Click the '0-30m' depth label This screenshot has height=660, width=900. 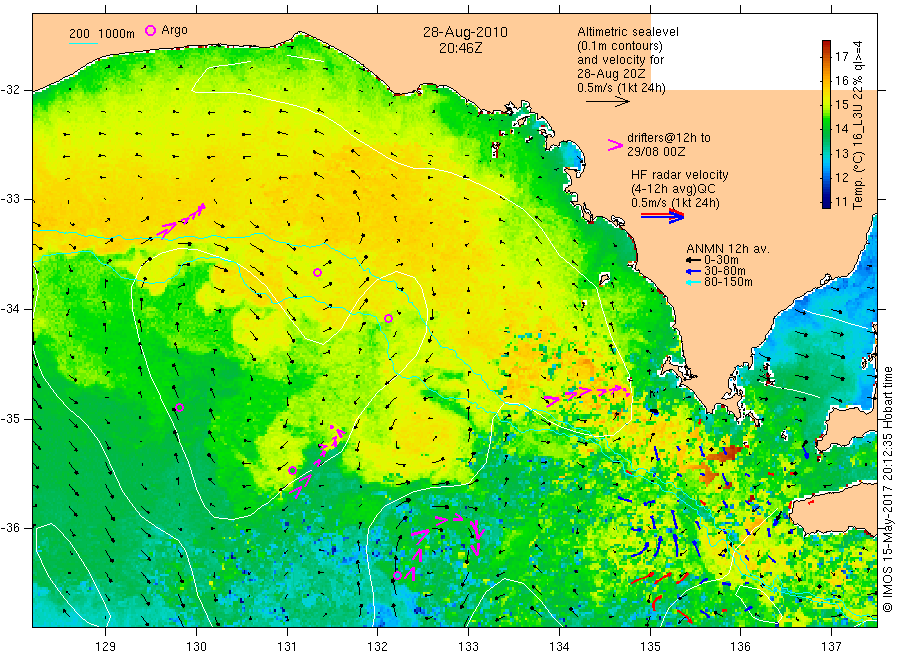(x=721, y=260)
